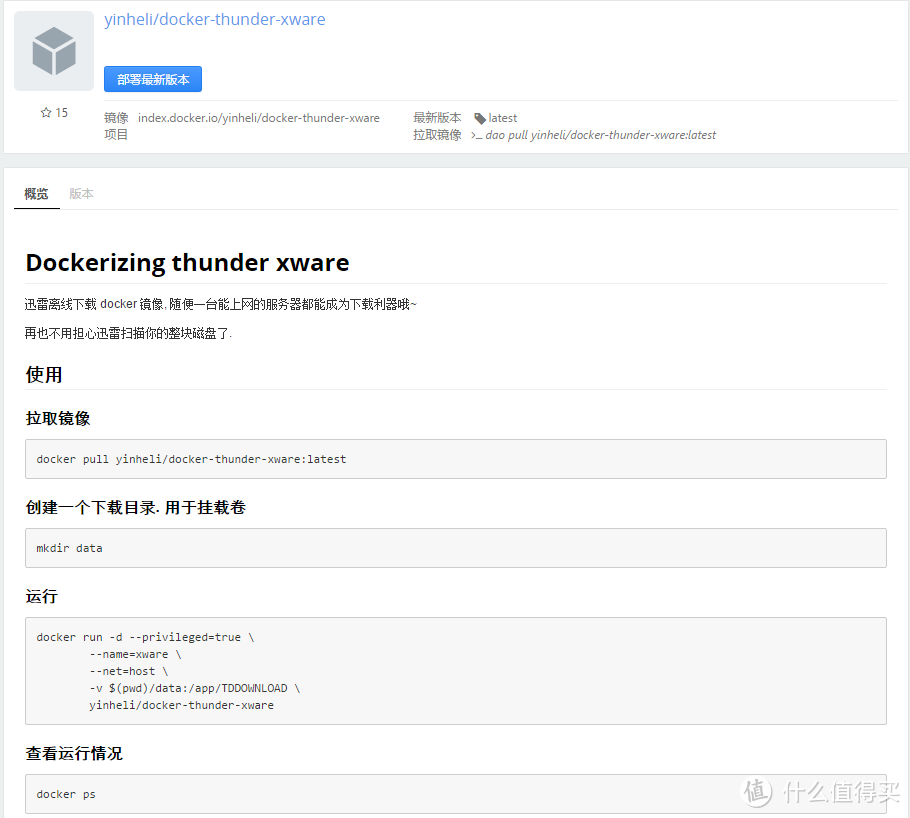Click the "Dockerizing thunder xware" heading
The width and height of the screenshot is (910, 818).
click(187, 262)
